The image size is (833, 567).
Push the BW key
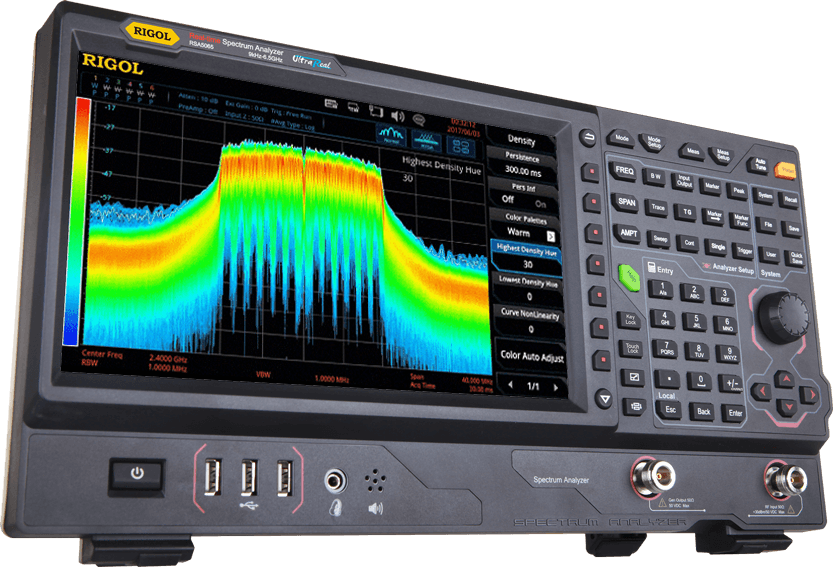(656, 176)
